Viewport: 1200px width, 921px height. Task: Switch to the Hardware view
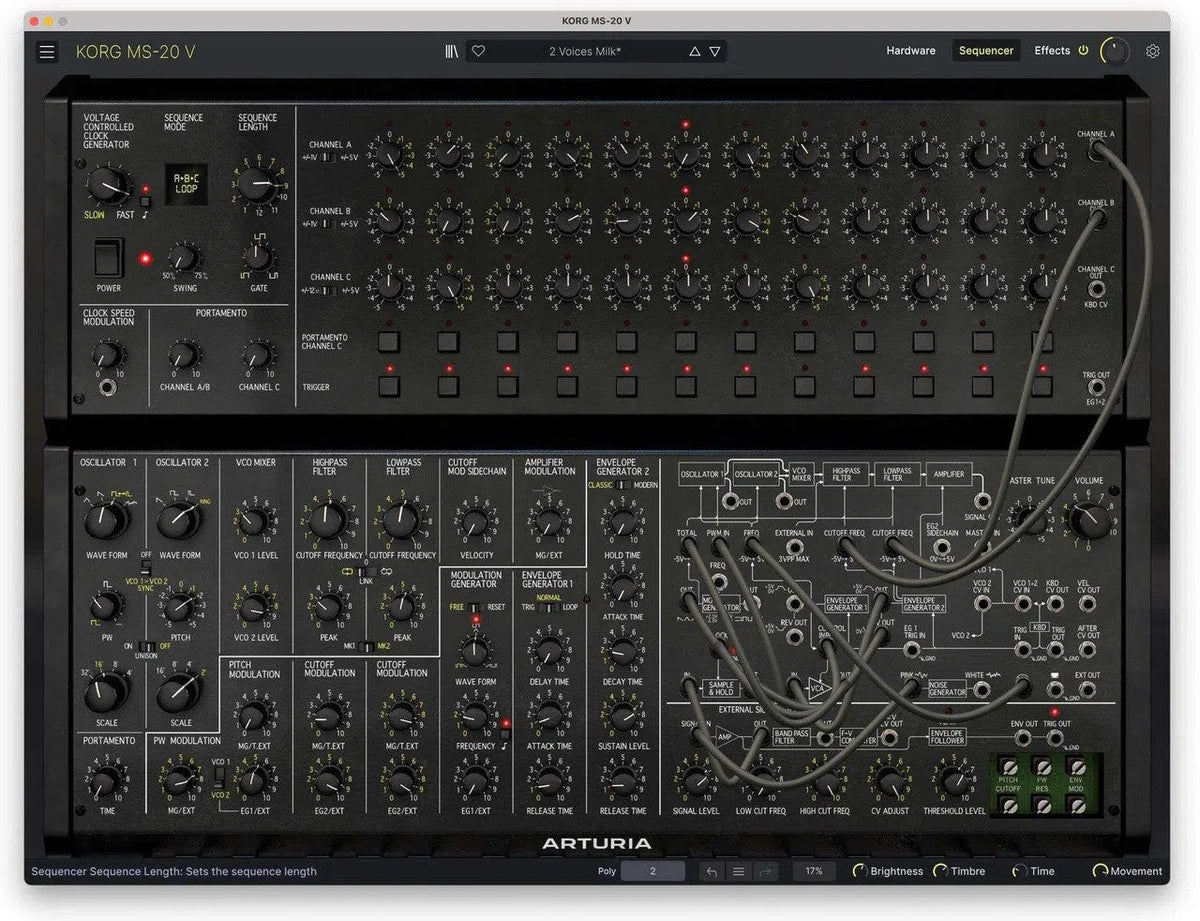click(x=910, y=50)
